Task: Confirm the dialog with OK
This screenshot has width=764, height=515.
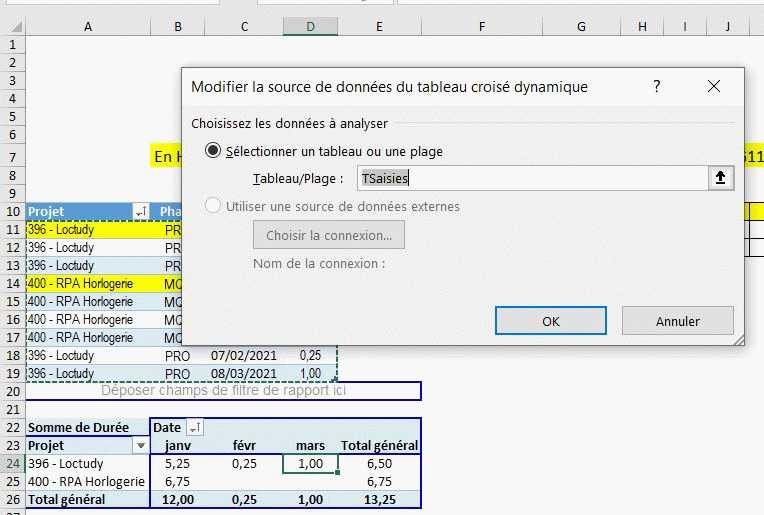Action: tap(551, 321)
